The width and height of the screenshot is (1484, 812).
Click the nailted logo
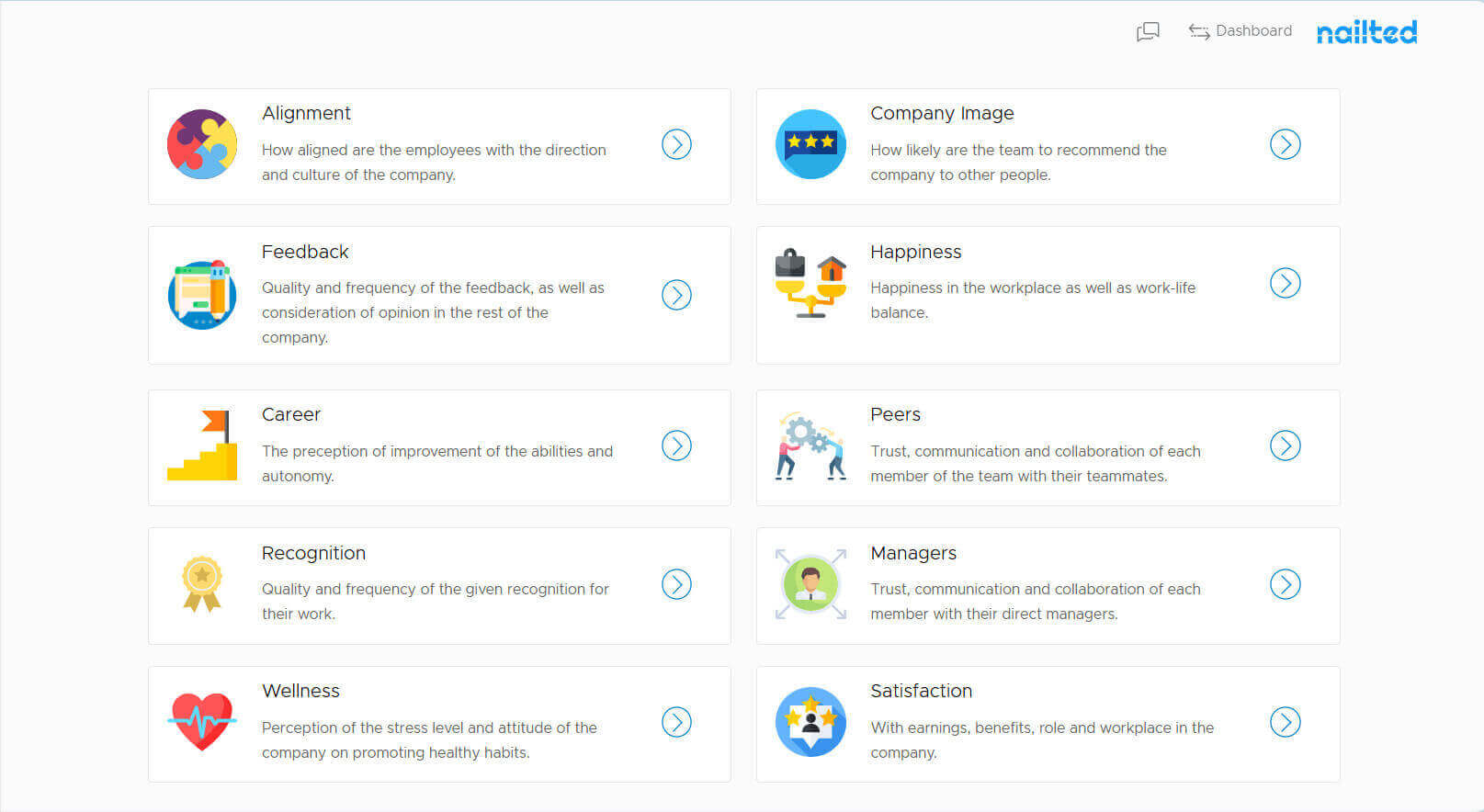pyautogui.click(x=1366, y=32)
